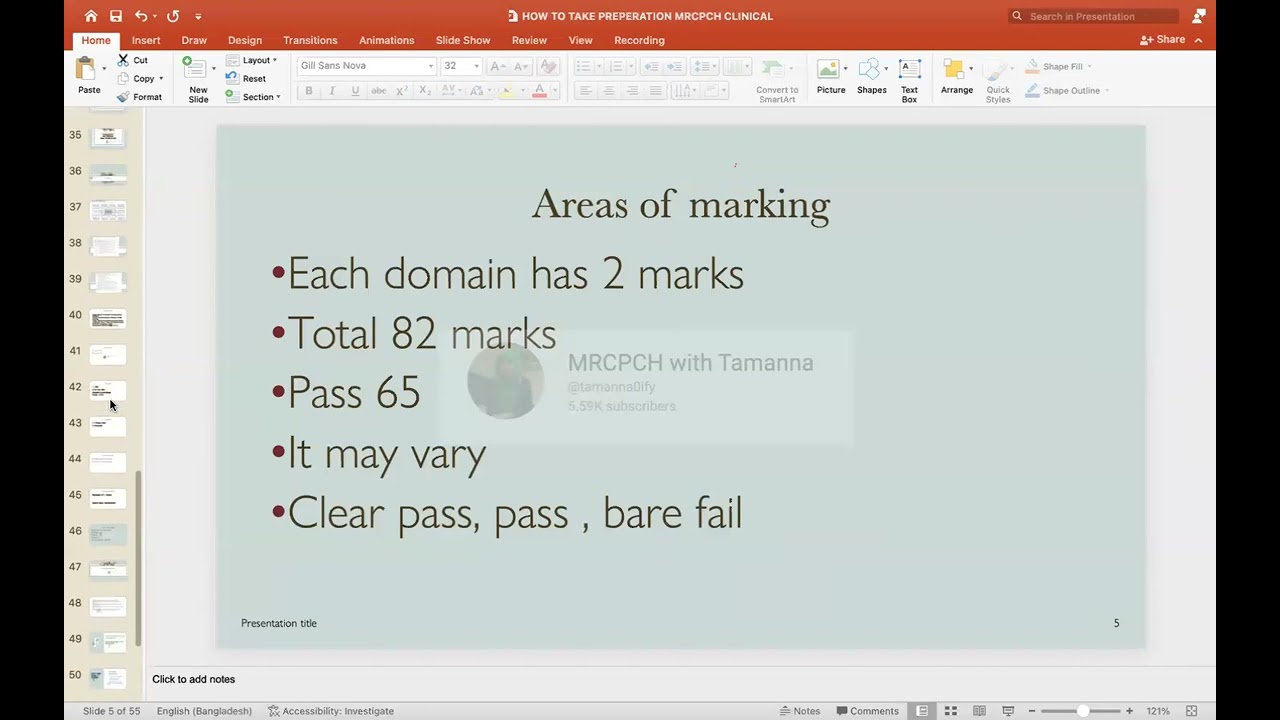Toggle italic formatting
Screen dimensions: 1280x720
coord(332,91)
